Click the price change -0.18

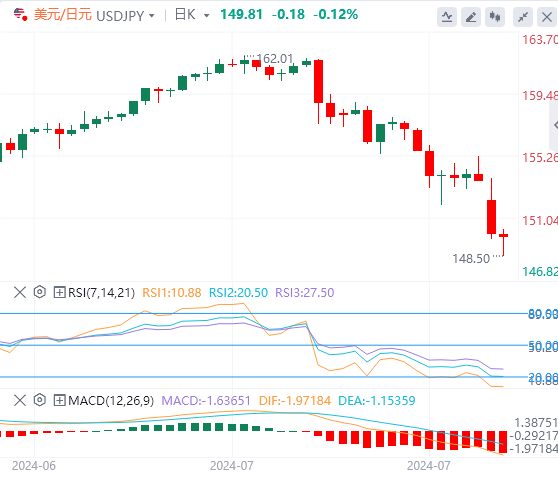(x=288, y=15)
